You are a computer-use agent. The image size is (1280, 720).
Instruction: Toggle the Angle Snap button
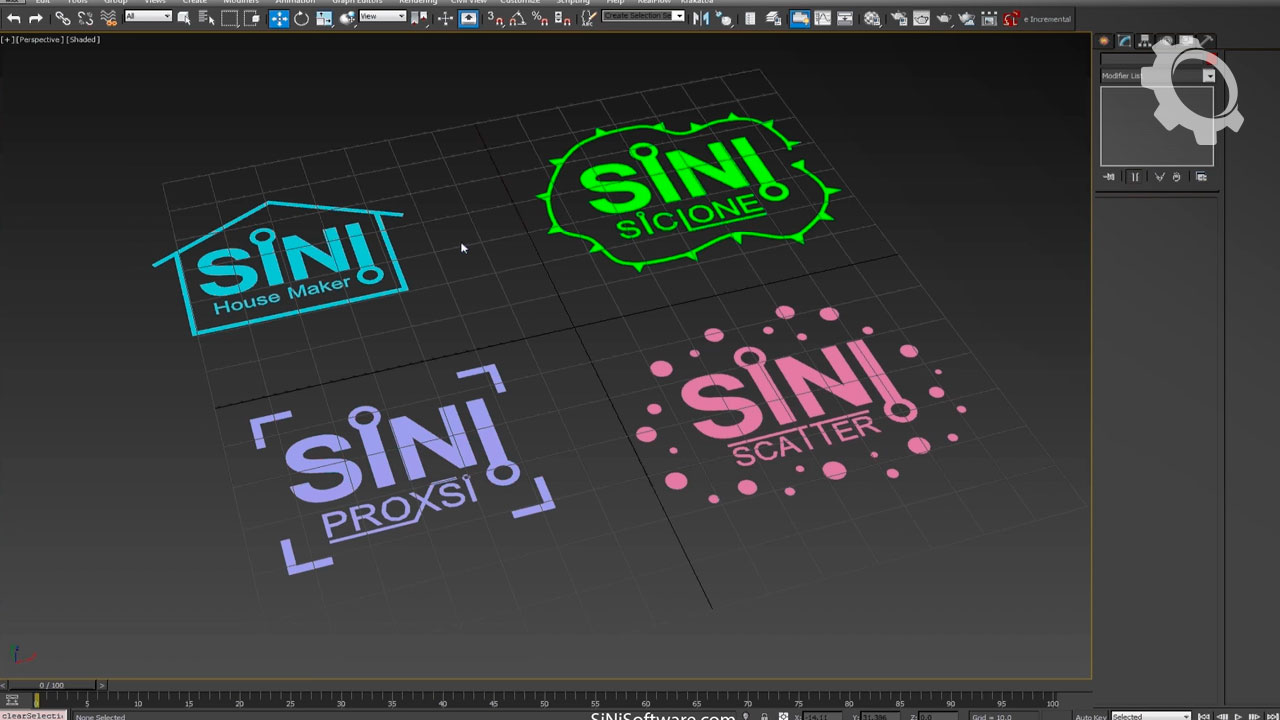coord(518,19)
